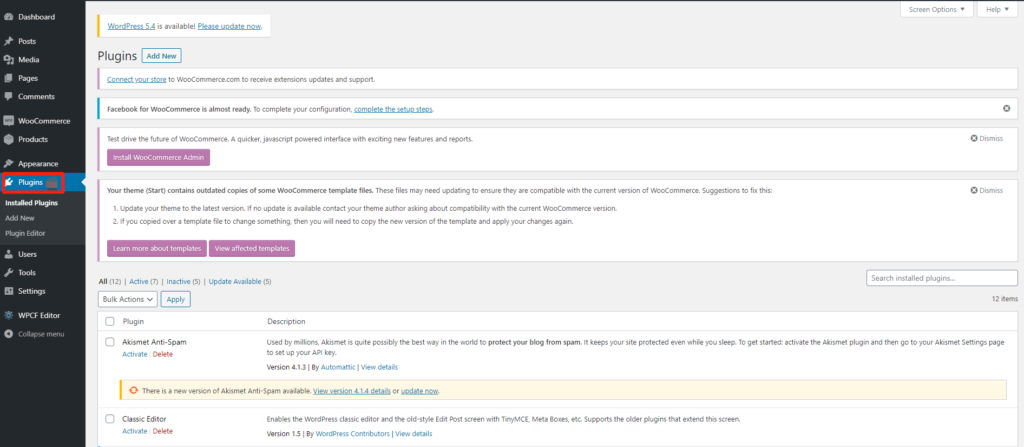Image resolution: width=1024 pixels, height=447 pixels.
Task: Filter plugins by Update Available
Action: [x=235, y=282]
